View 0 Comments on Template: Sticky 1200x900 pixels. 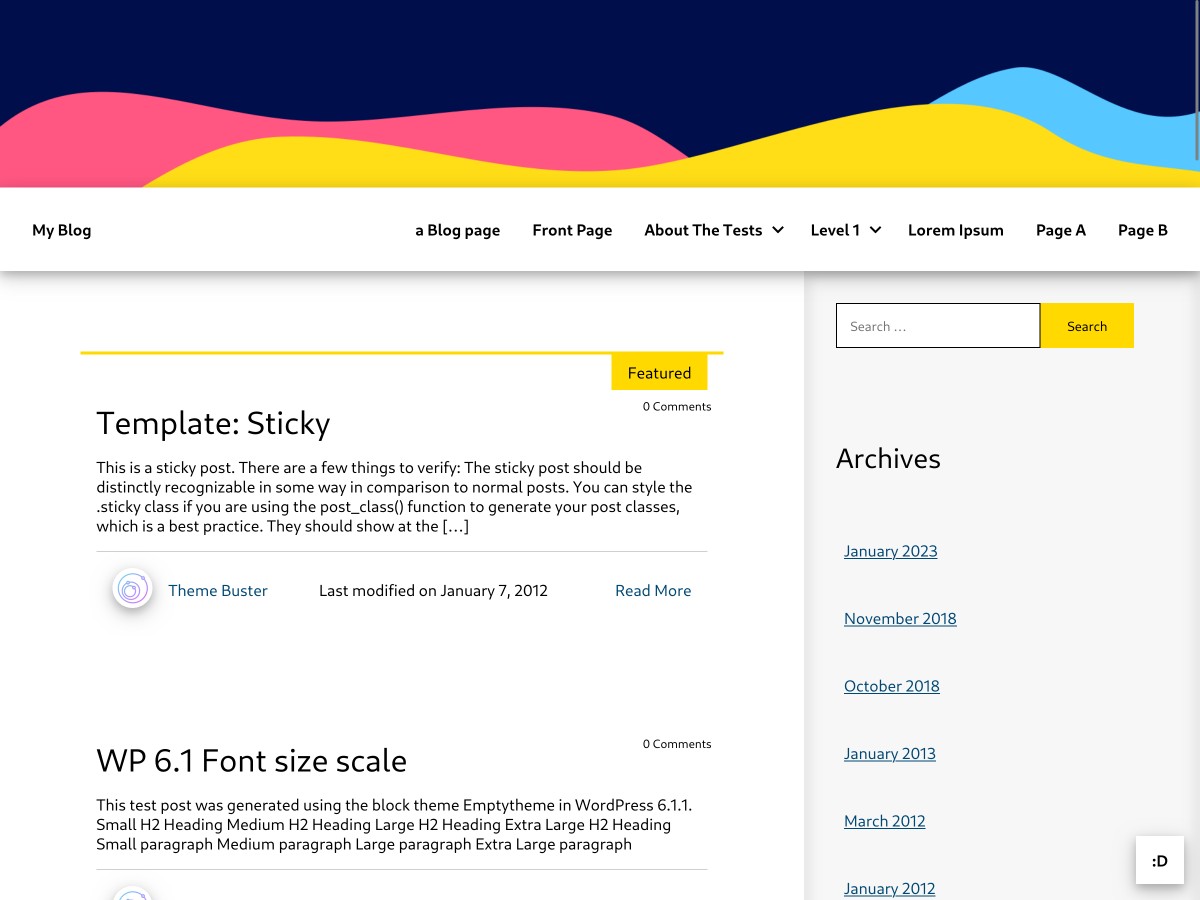[x=677, y=406]
